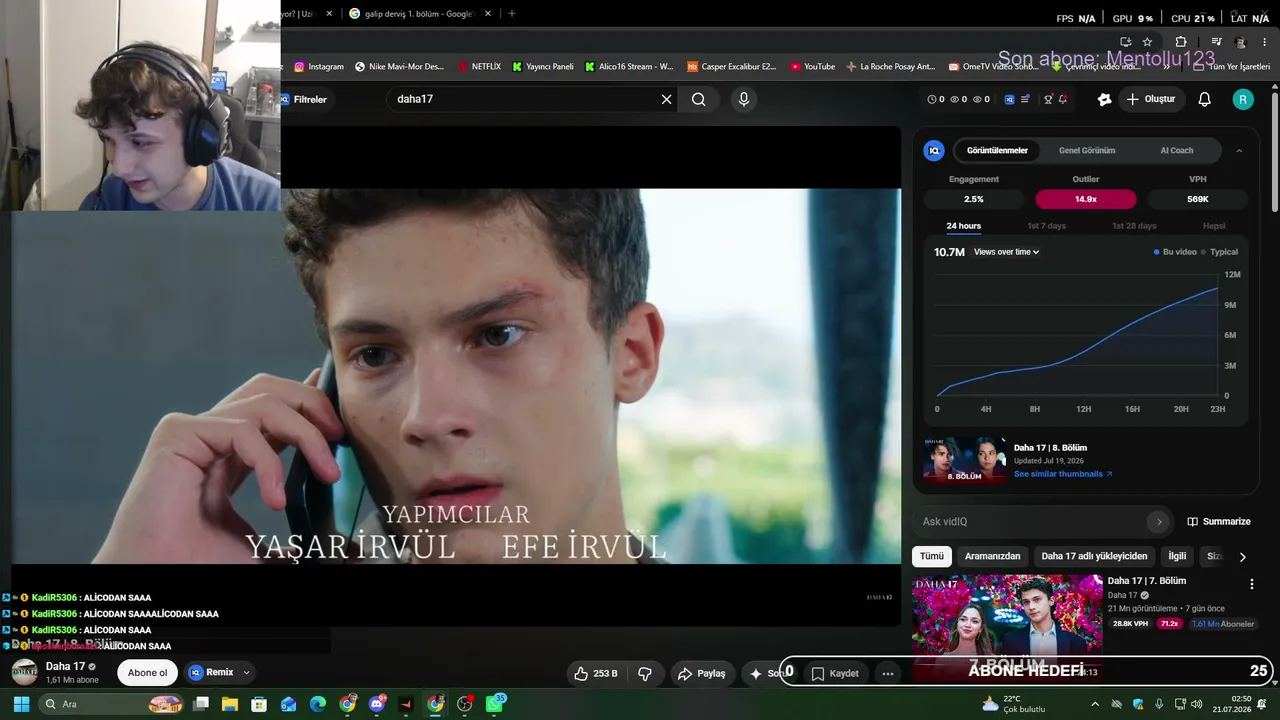1280x720 pixels.
Task: Install the page using the address bar icon
Action: 1125,42
